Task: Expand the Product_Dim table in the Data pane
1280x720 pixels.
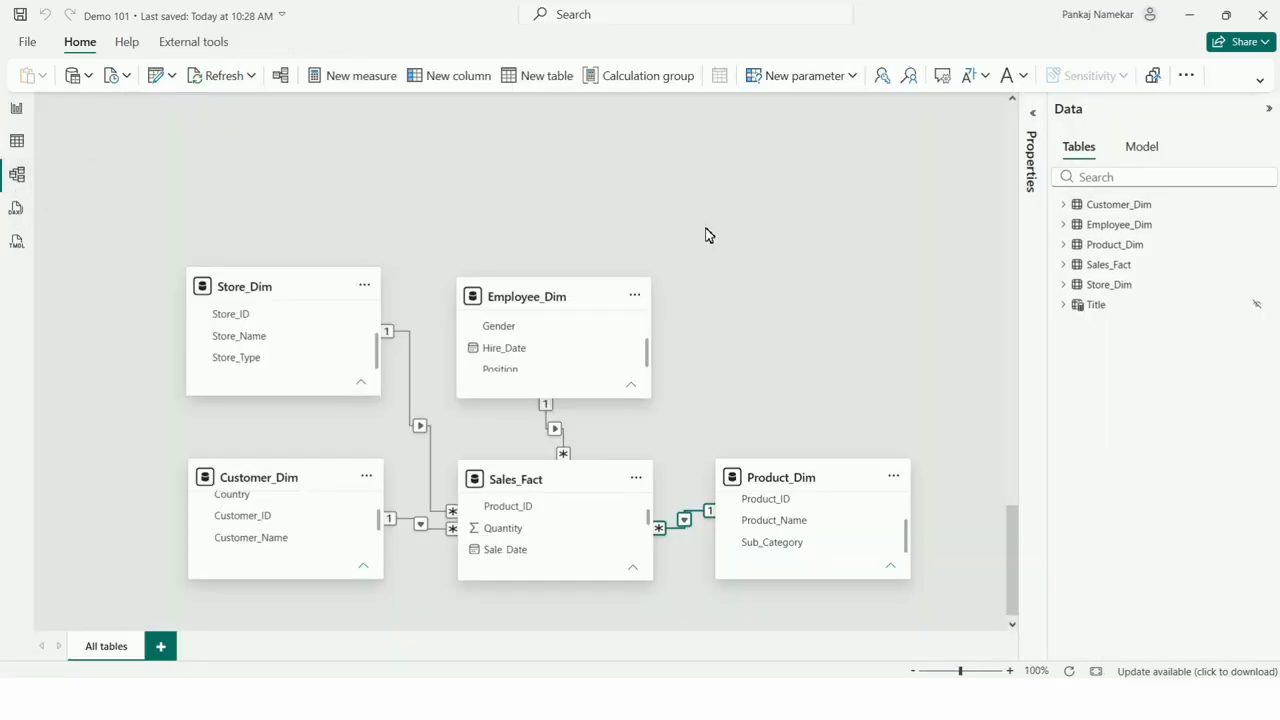Action: pos(1063,244)
